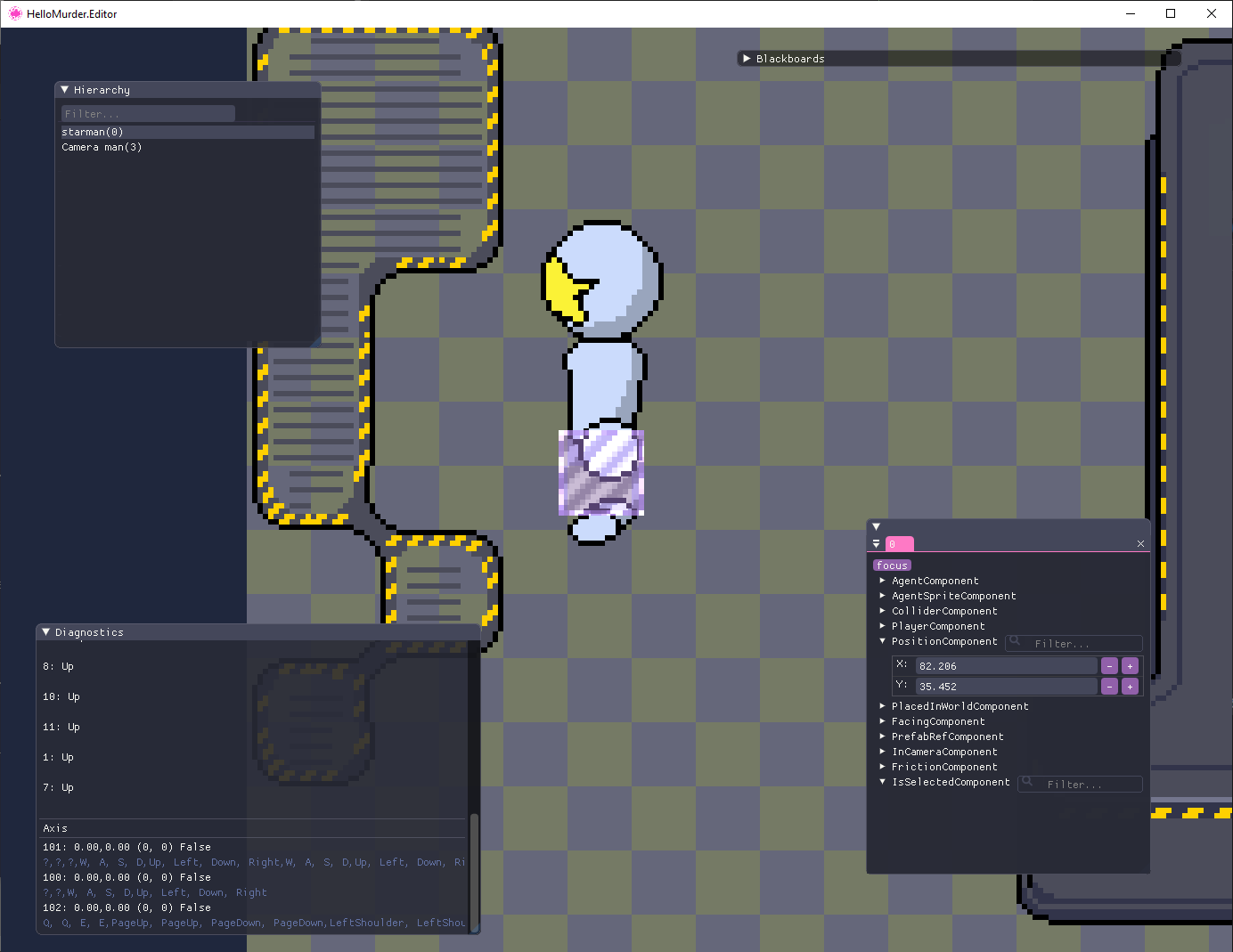Click the HelloMurder.Editor app icon

(x=14, y=13)
